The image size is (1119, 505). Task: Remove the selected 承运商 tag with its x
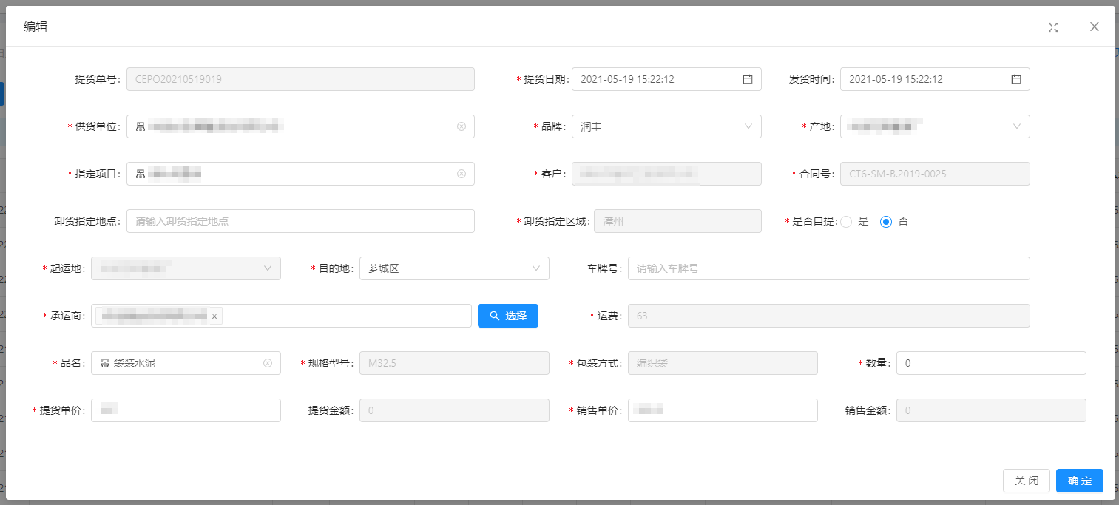(x=214, y=316)
